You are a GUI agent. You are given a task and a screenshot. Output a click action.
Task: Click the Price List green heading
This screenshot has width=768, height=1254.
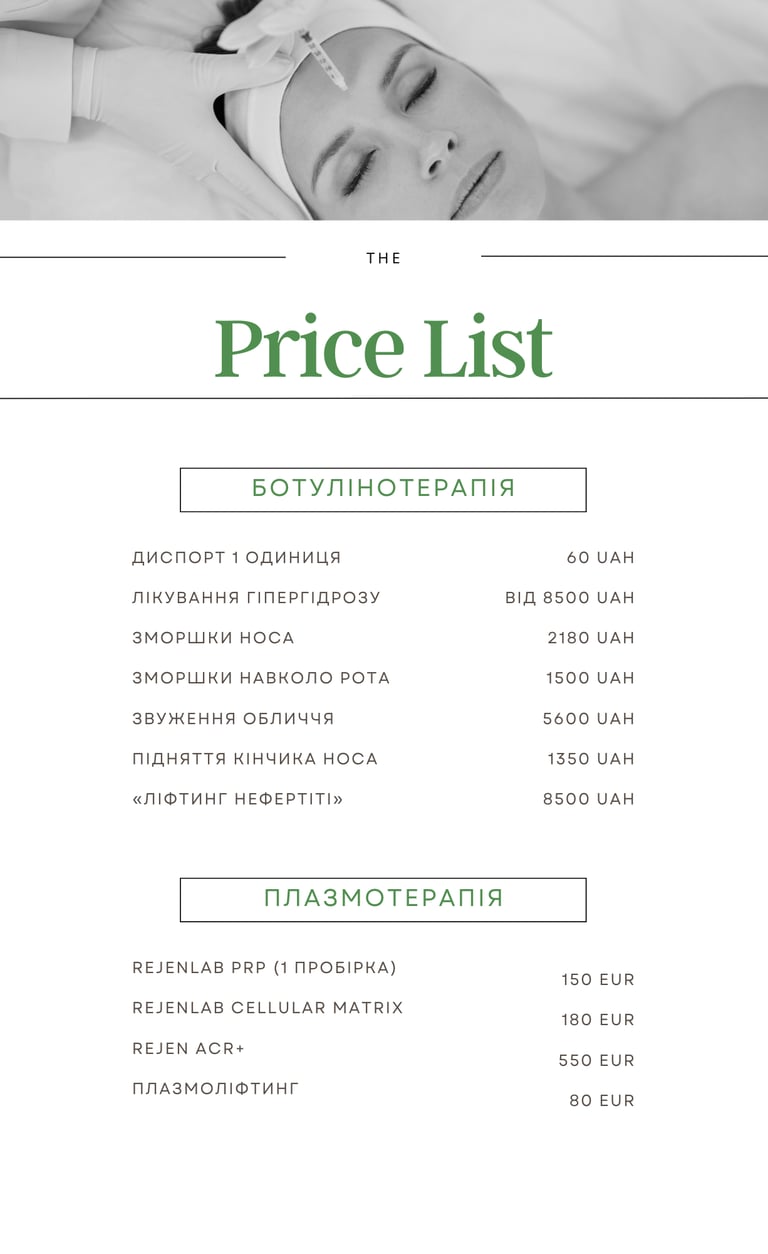tap(384, 347)
